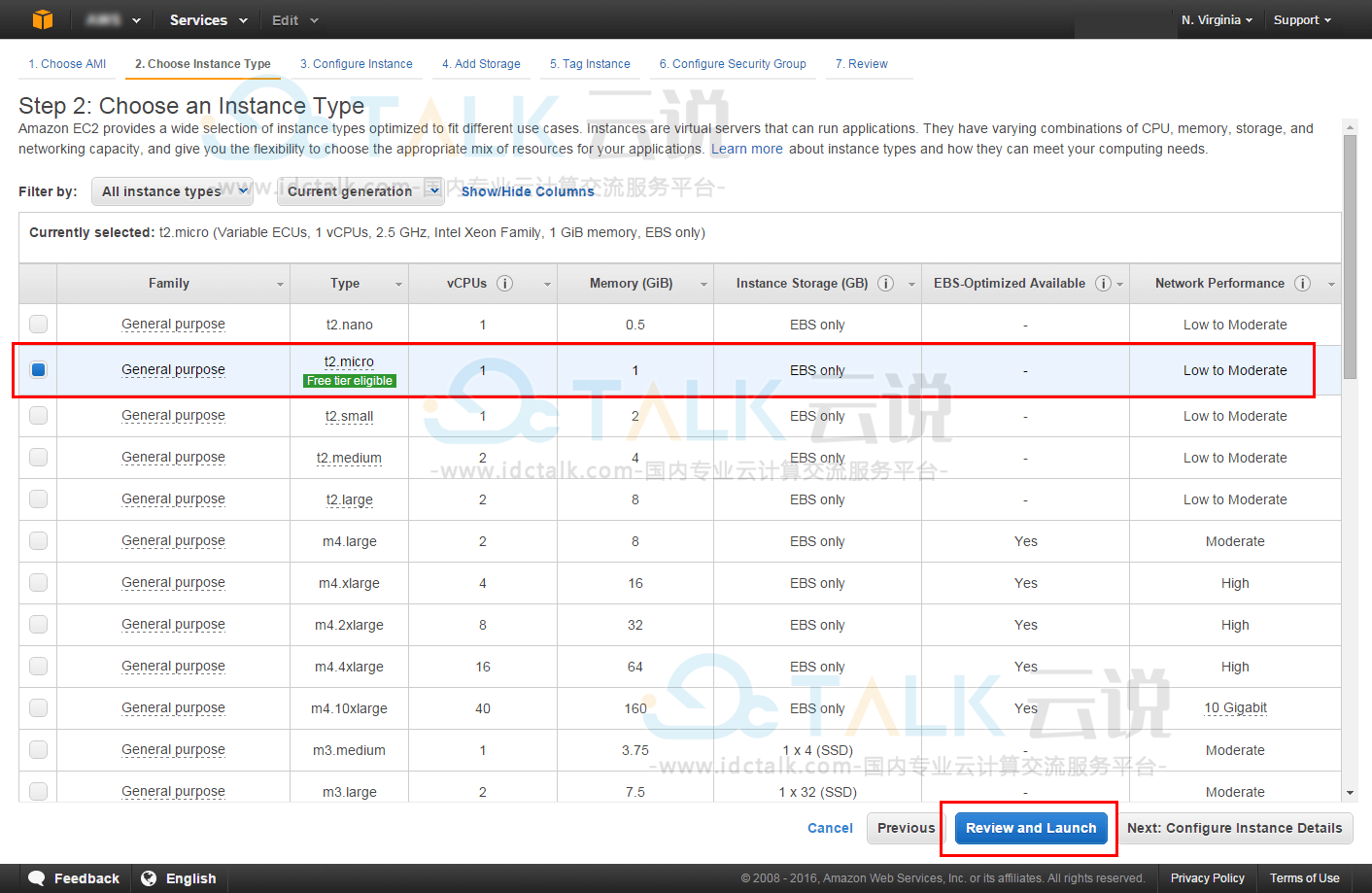Click the t2.small type label
This screenshot has height=893, width=1372.
click(349, 416)
